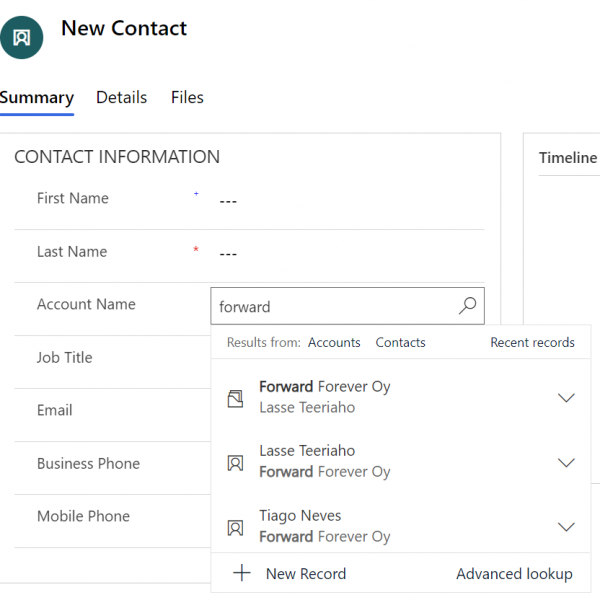Click the Last Name field value
Image resolution: width=600 pixels, height=600 pixels.
[228, 253]
